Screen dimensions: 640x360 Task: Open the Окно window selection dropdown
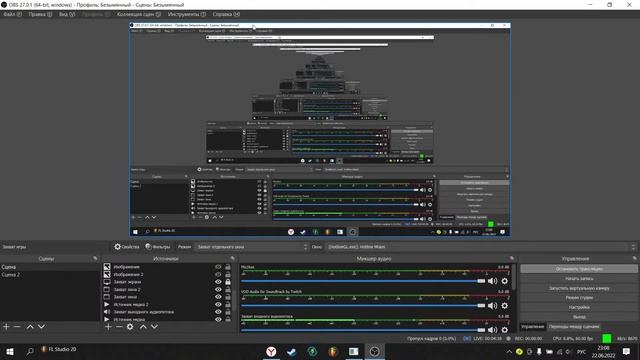(481, 247)
